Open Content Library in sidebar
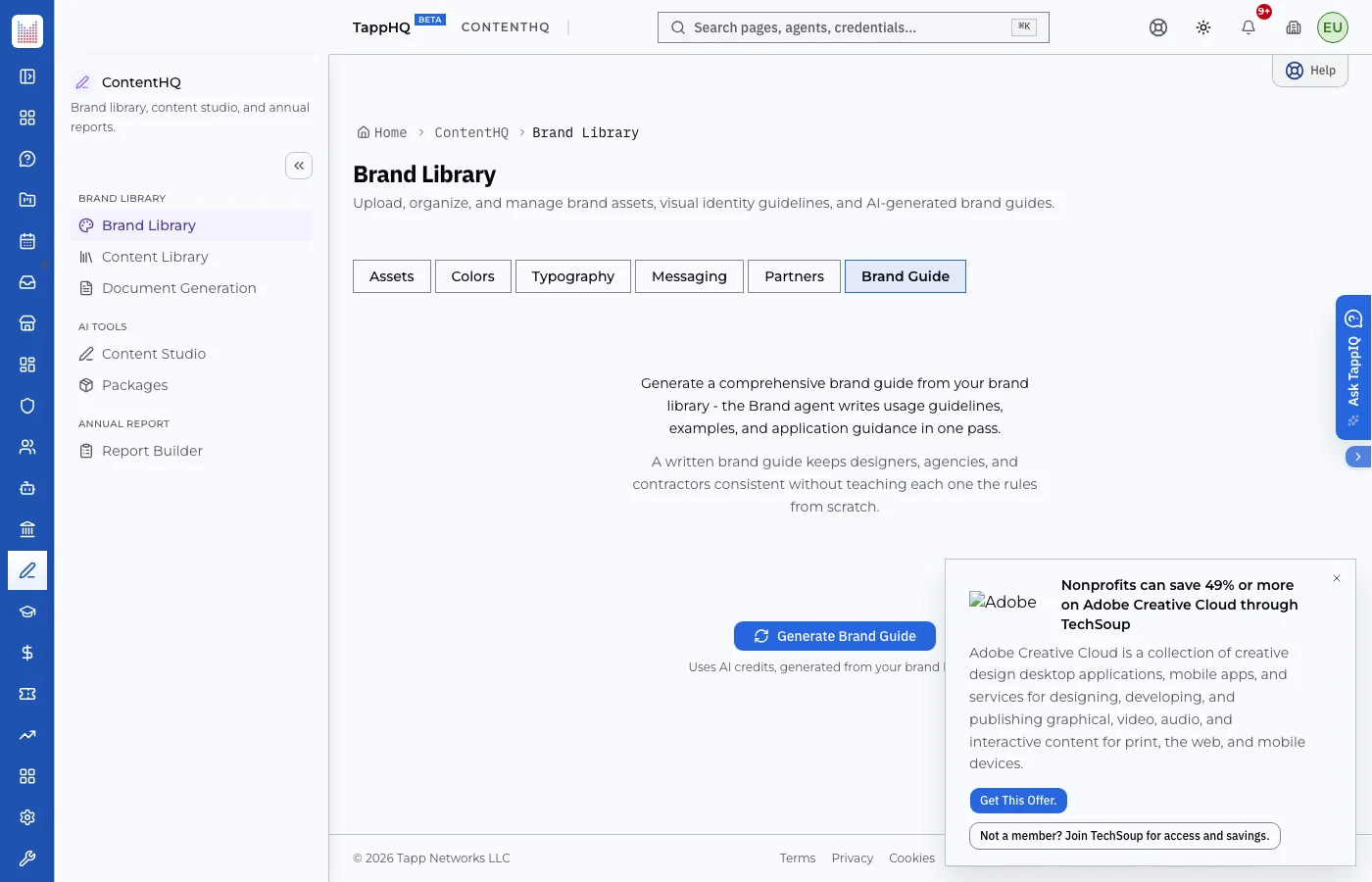The width and height of the screenshot is (1372, 882). pos(192,257)
